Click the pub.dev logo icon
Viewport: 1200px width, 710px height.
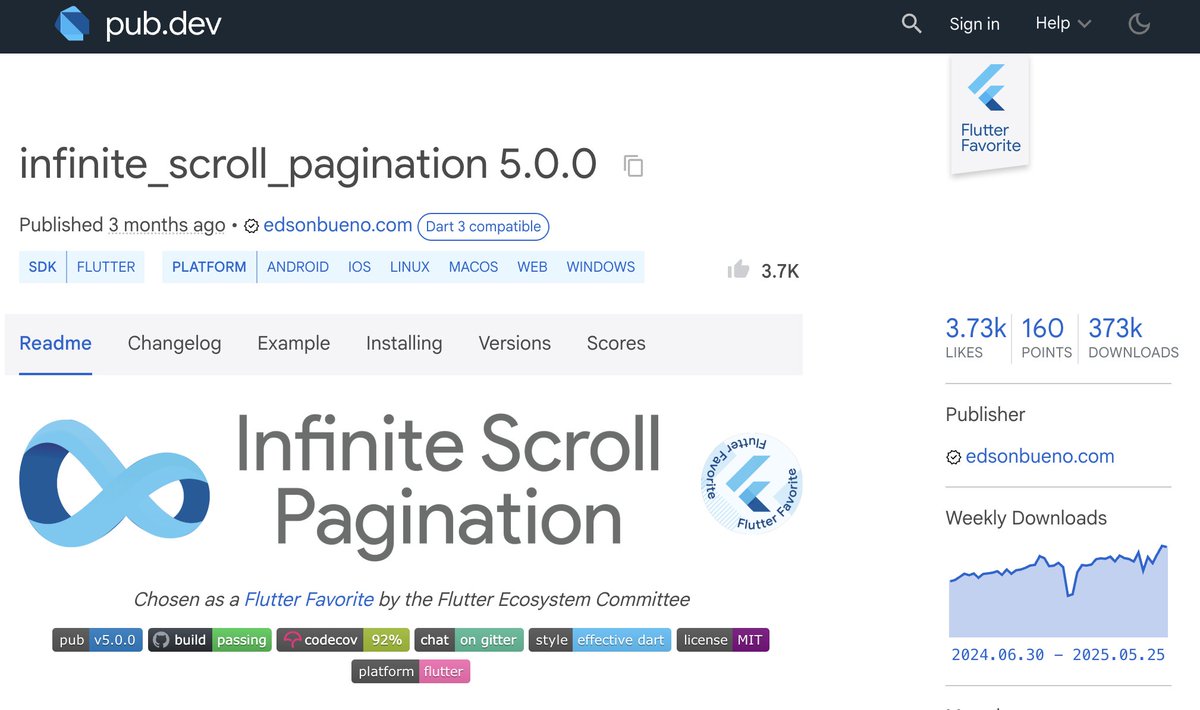[74, 23]
